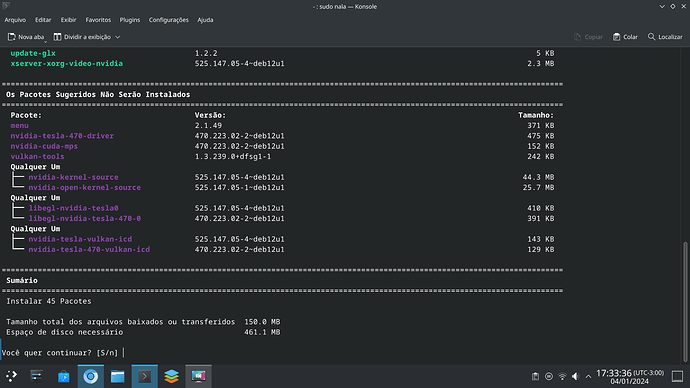The image size is (690, 388).
Task: Click the Colar paste button
Action: [625, 37]
